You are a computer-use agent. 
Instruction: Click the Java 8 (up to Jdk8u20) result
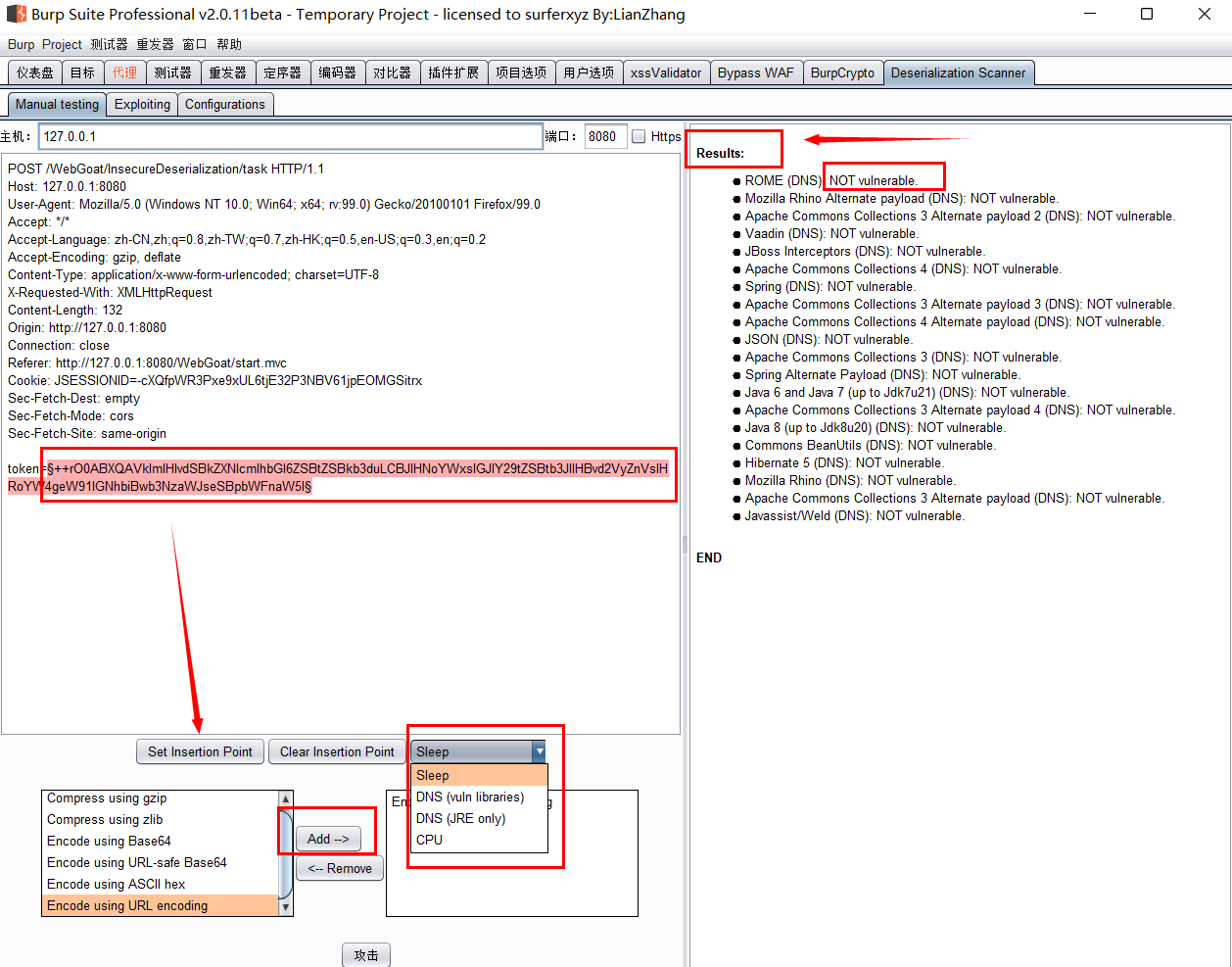tap(876, 427)
